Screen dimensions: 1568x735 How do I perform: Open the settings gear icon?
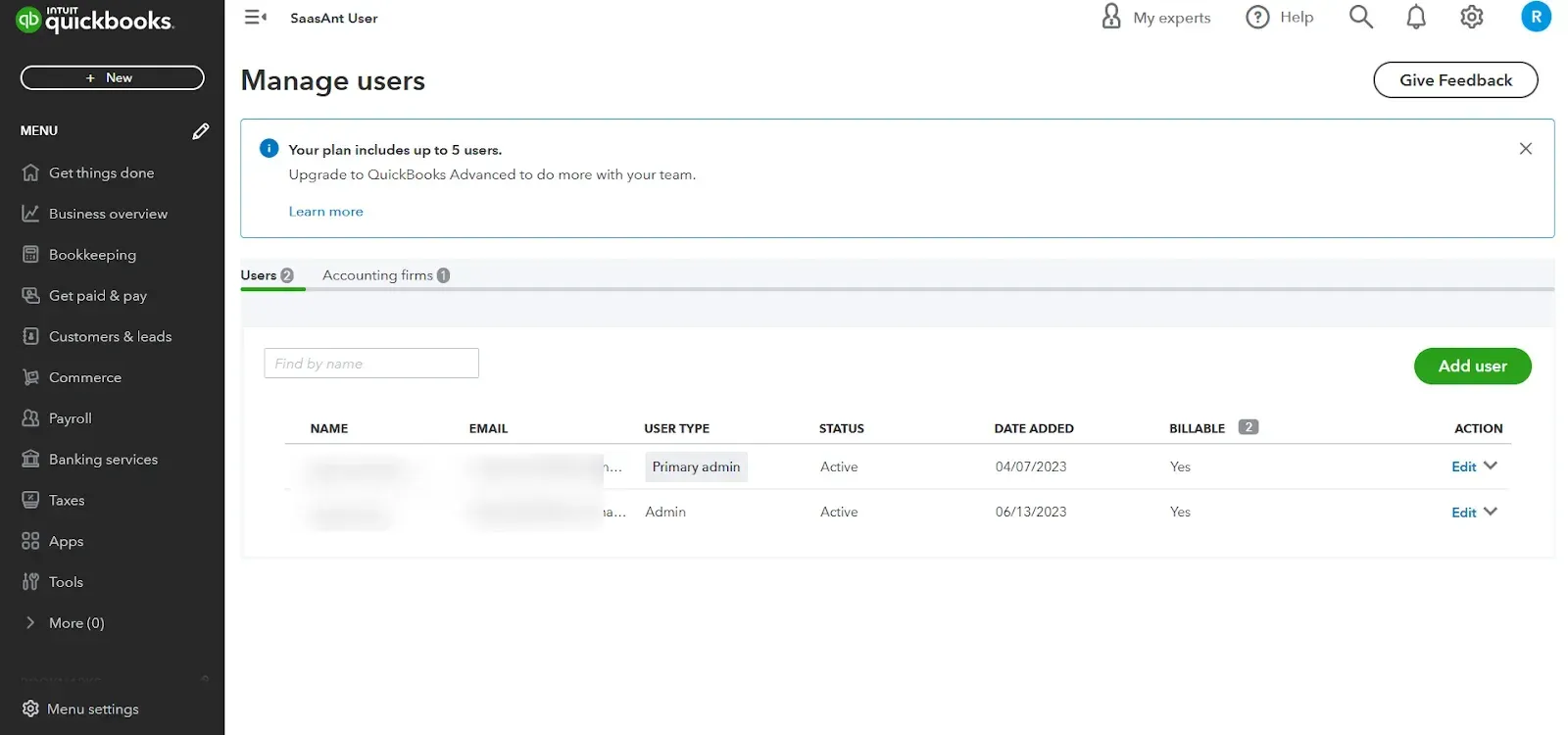1472,17
